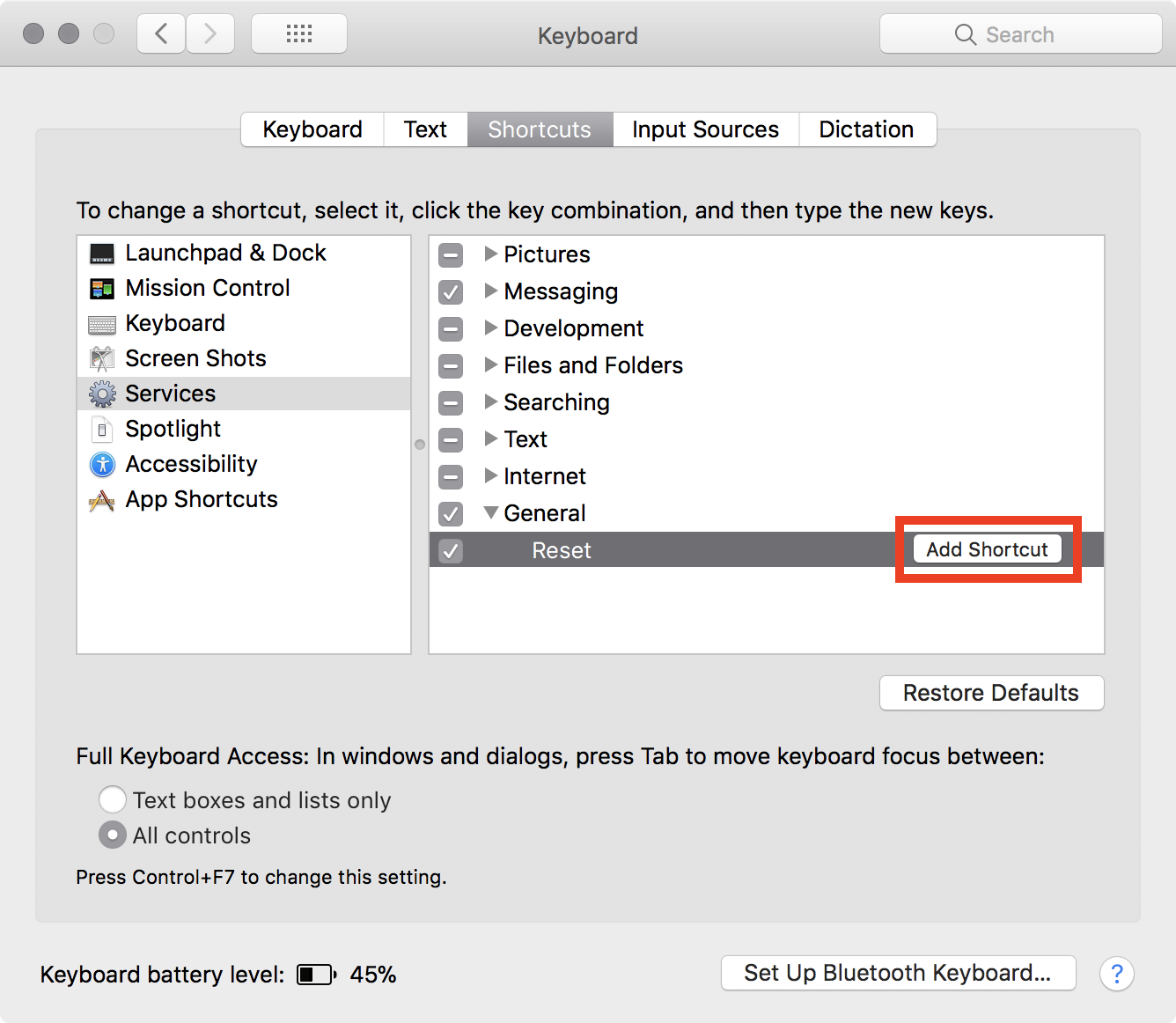
Task: Open the Dictation tab
Action: click(866, 129)
